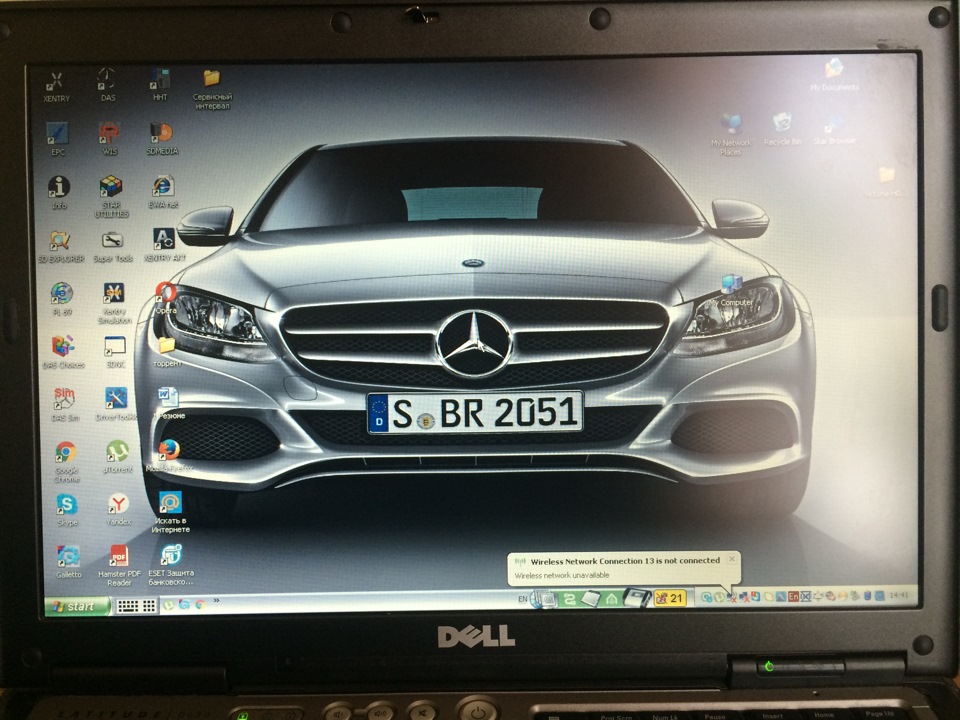Click the 'Wireless network unavailable' balloon text

[x=561, y=576]
